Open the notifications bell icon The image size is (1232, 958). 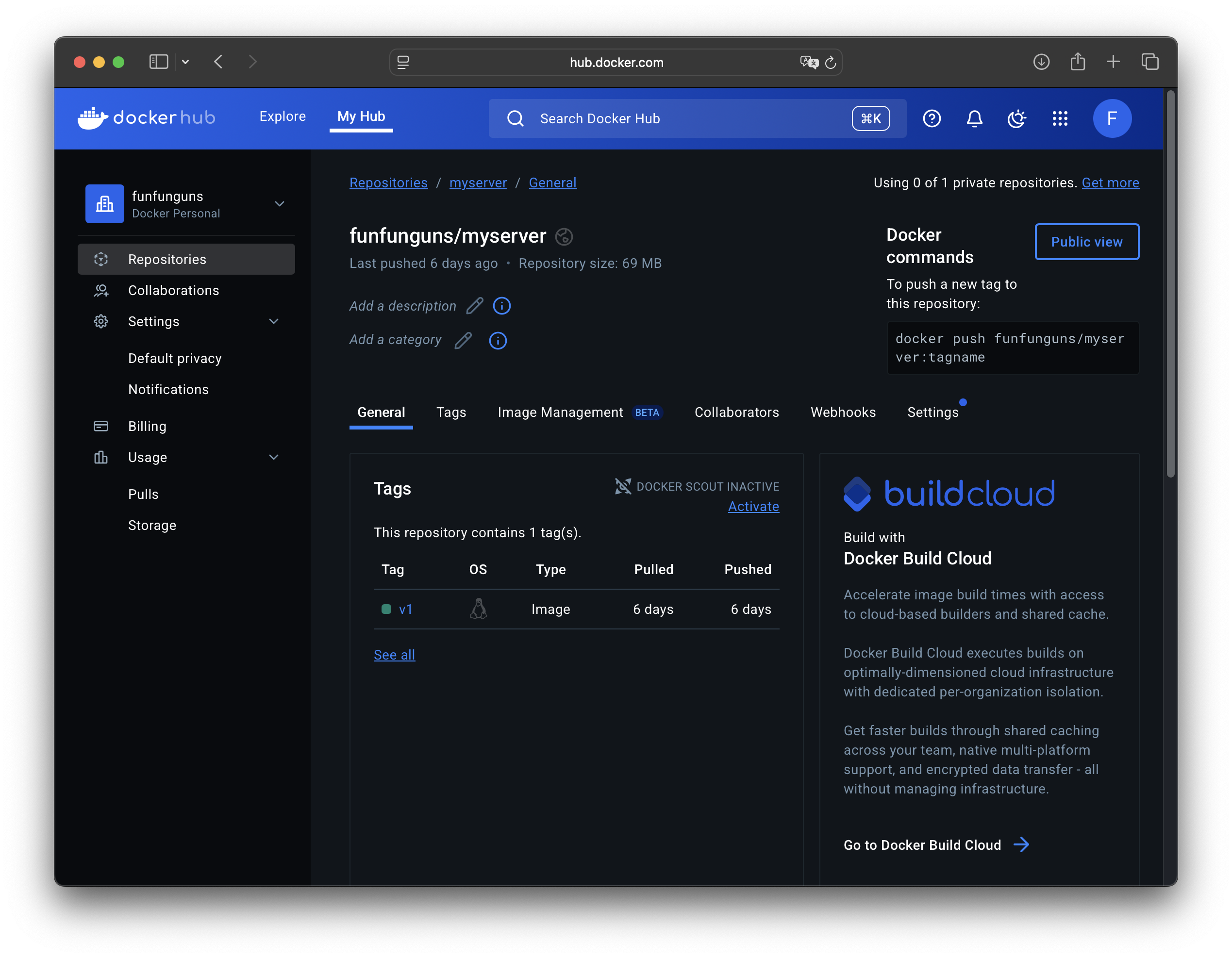pos(974,118)
